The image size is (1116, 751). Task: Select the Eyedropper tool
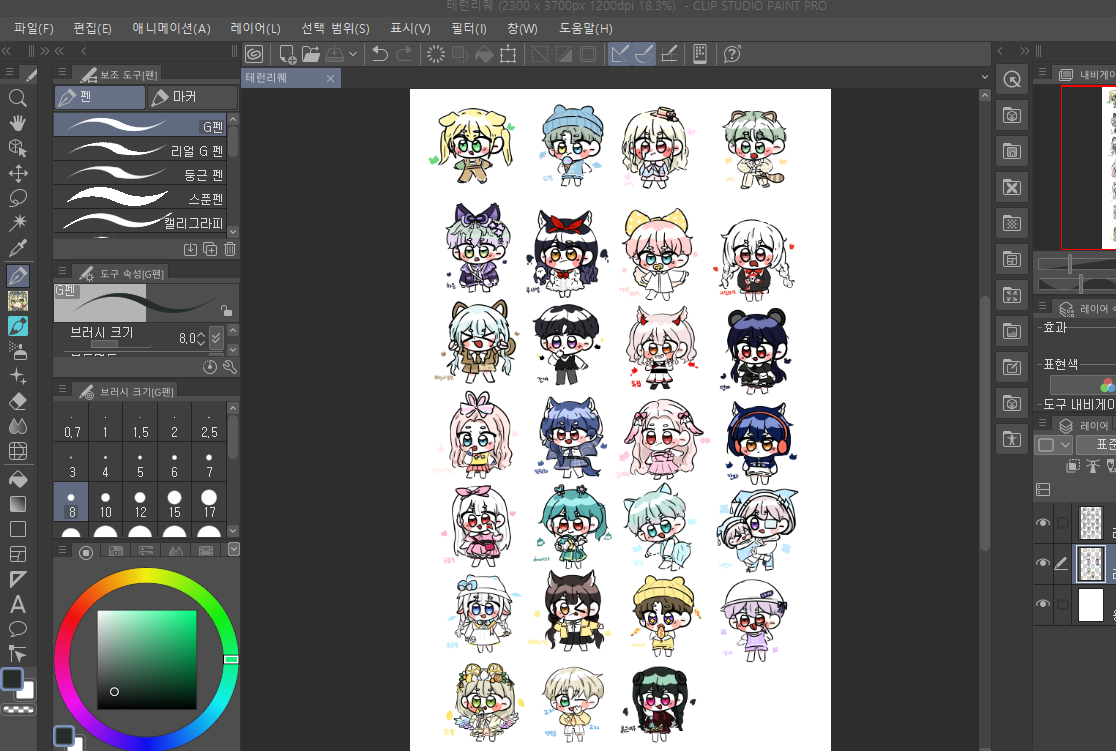18,248
